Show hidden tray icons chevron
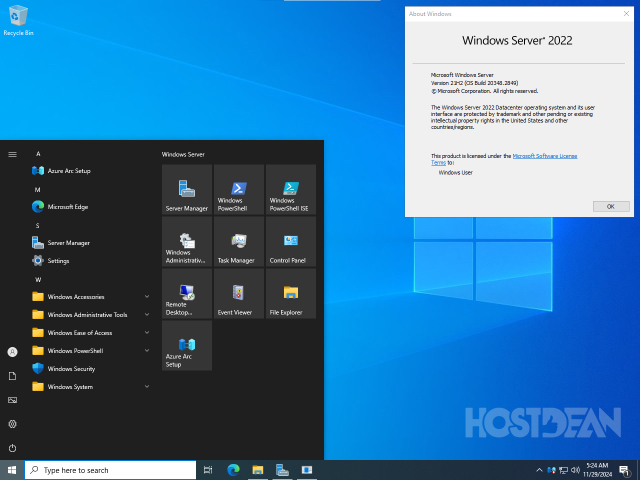 pos(539,470)
